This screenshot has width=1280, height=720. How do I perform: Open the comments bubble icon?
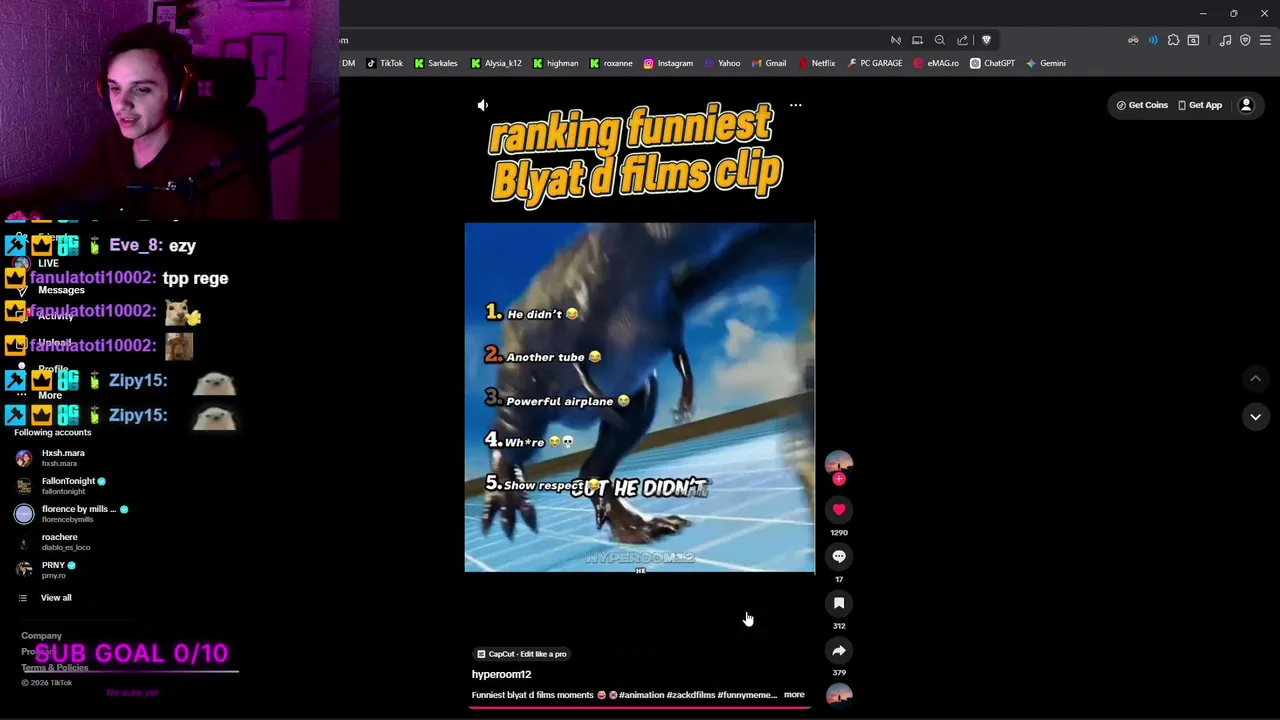839,557
